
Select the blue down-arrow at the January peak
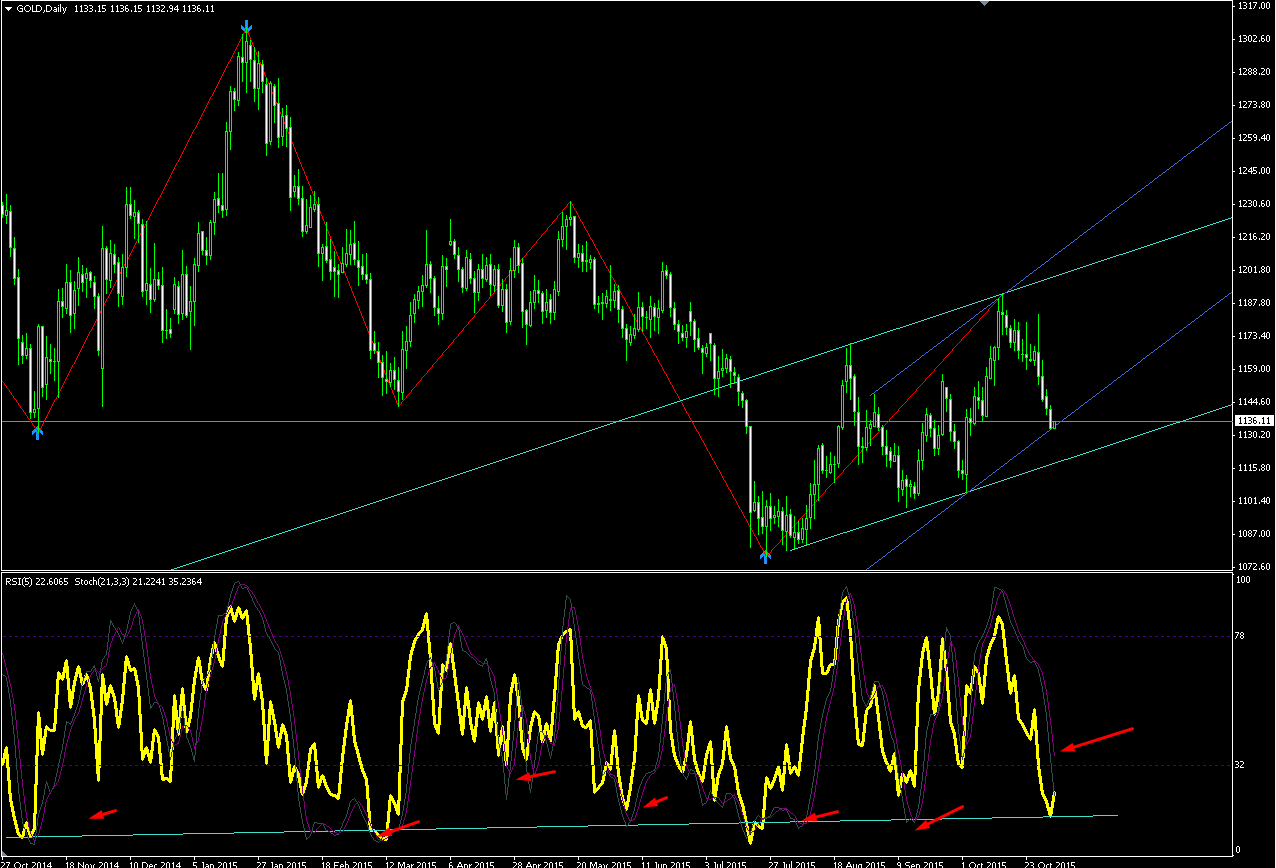246,29
